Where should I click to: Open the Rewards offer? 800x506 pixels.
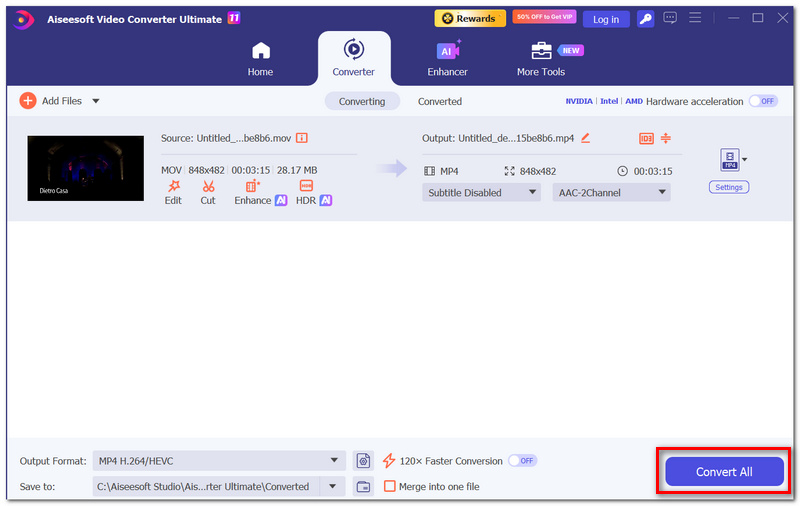click(x=470, y=18)
